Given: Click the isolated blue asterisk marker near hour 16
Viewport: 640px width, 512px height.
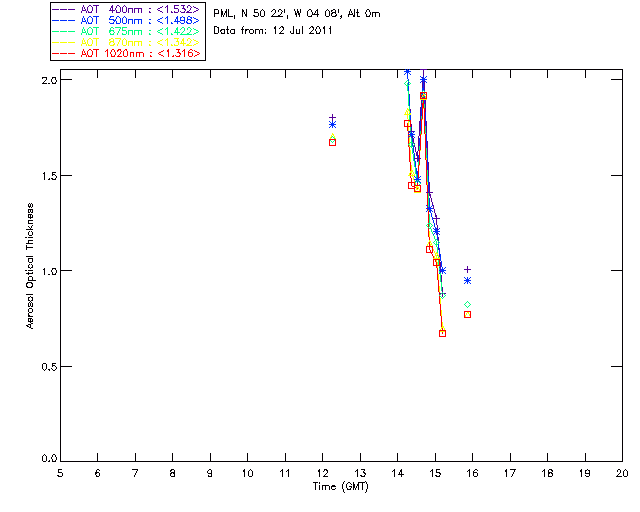Looking at the screenshot, I should [x=468, y=280].
